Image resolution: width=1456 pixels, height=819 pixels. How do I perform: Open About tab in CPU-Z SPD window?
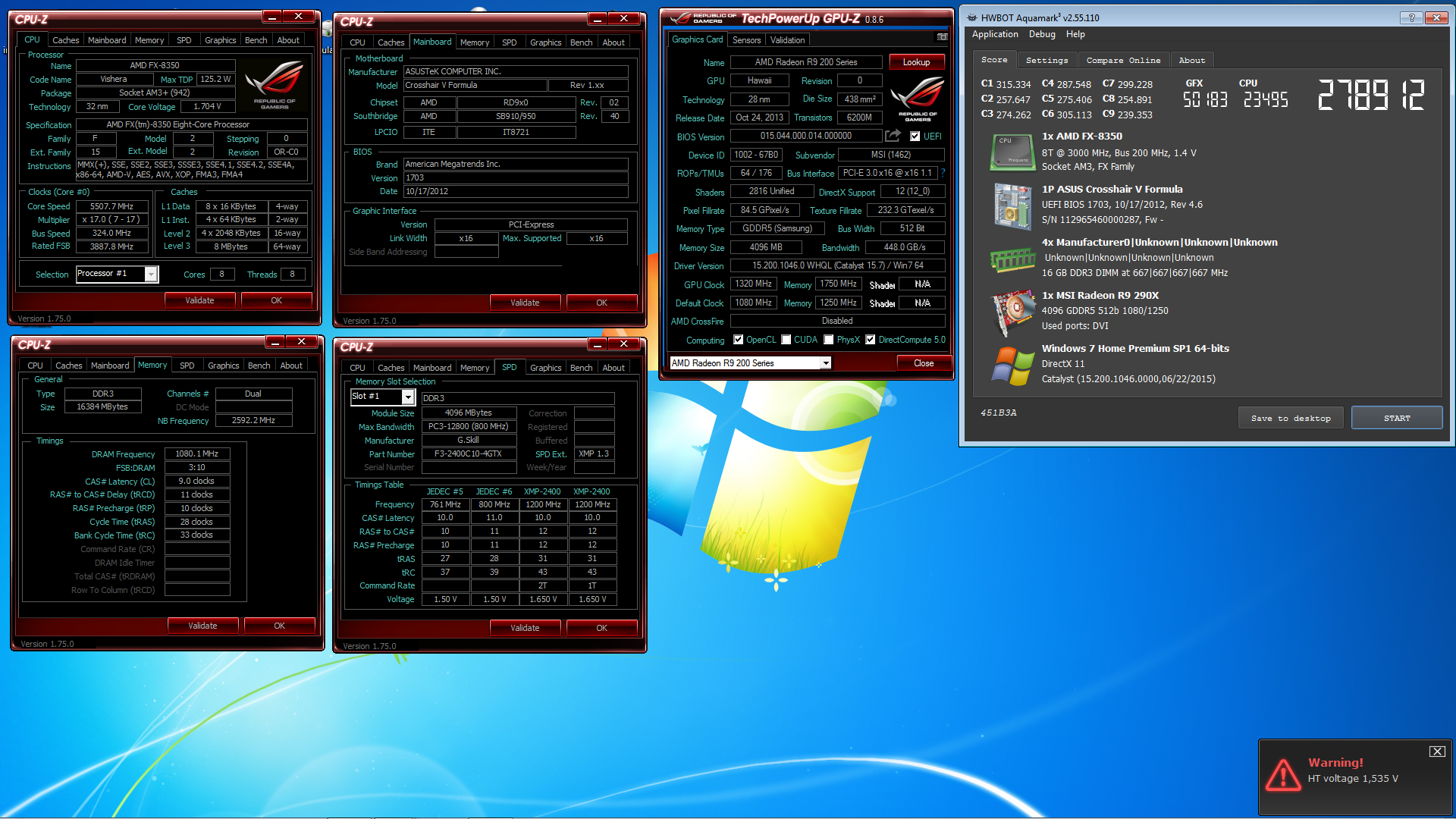point(613,368)
